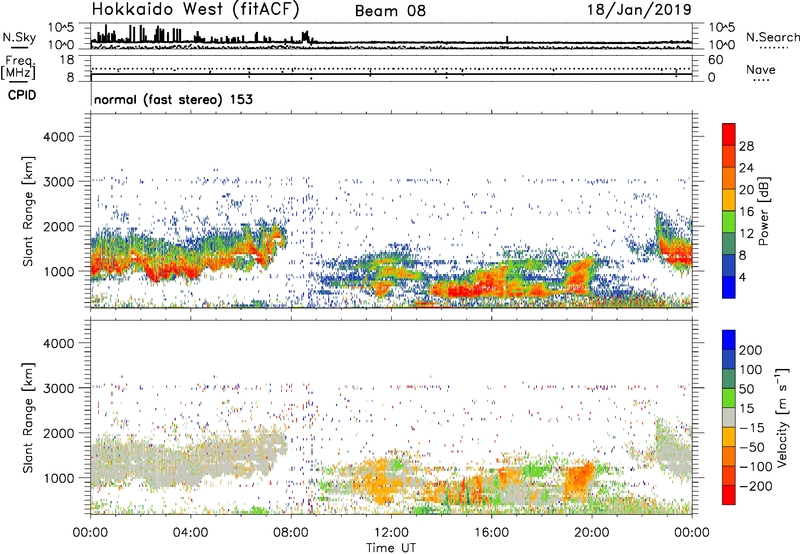Click the date '18/Jan/2019'

tap(639, 9)
